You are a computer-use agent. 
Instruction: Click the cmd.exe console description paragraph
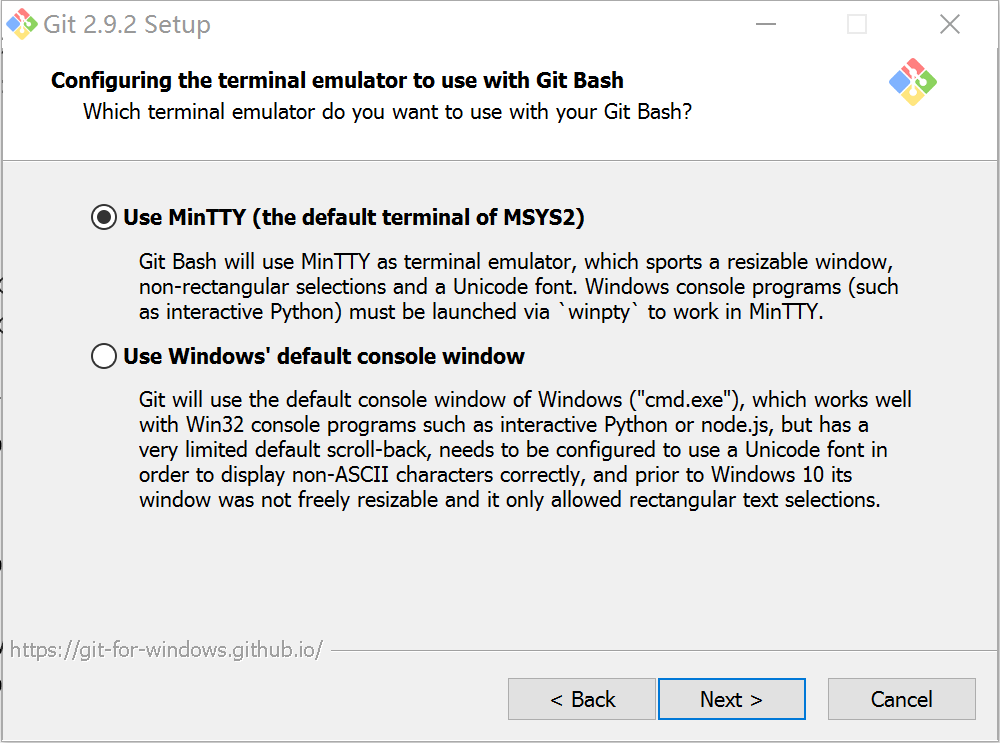point(525,450)
